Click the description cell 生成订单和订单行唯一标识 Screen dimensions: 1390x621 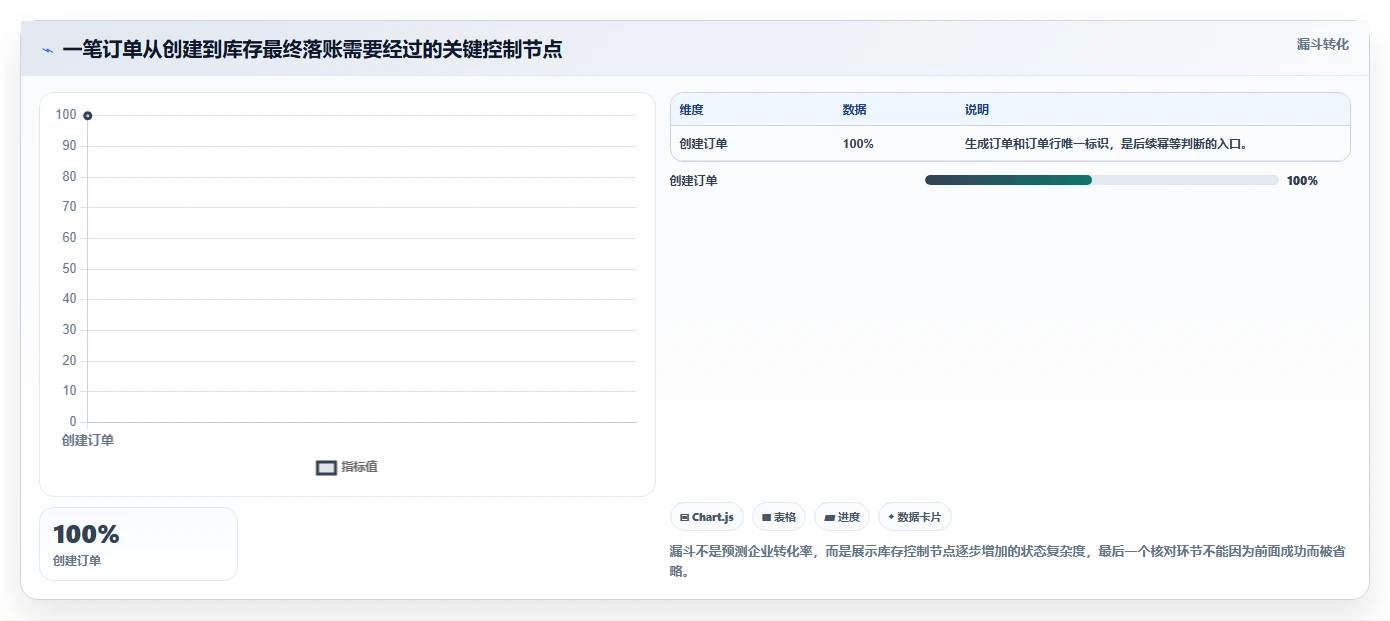point(1106,144)
